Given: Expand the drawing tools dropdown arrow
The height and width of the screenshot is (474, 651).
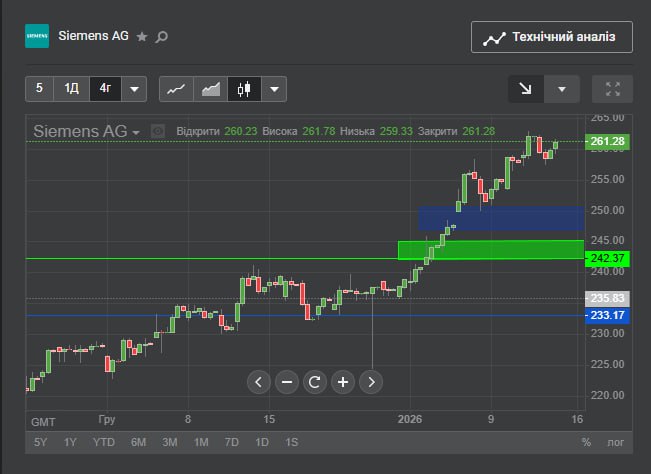Looking at the screenshot, I should pos(562,89).
